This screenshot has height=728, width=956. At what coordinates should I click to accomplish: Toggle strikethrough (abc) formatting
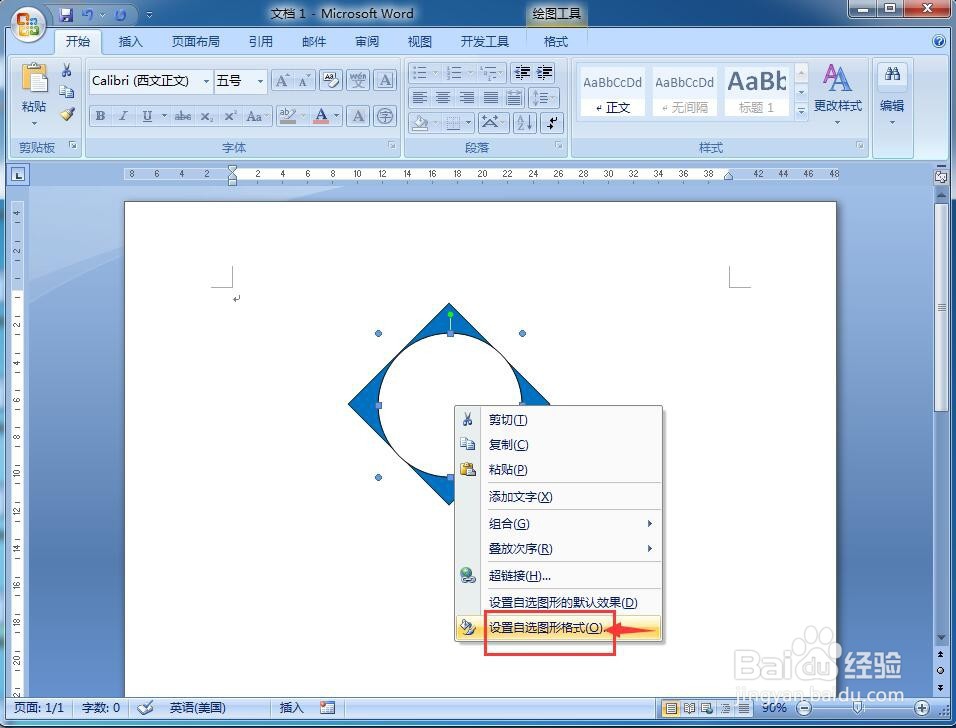183,116
